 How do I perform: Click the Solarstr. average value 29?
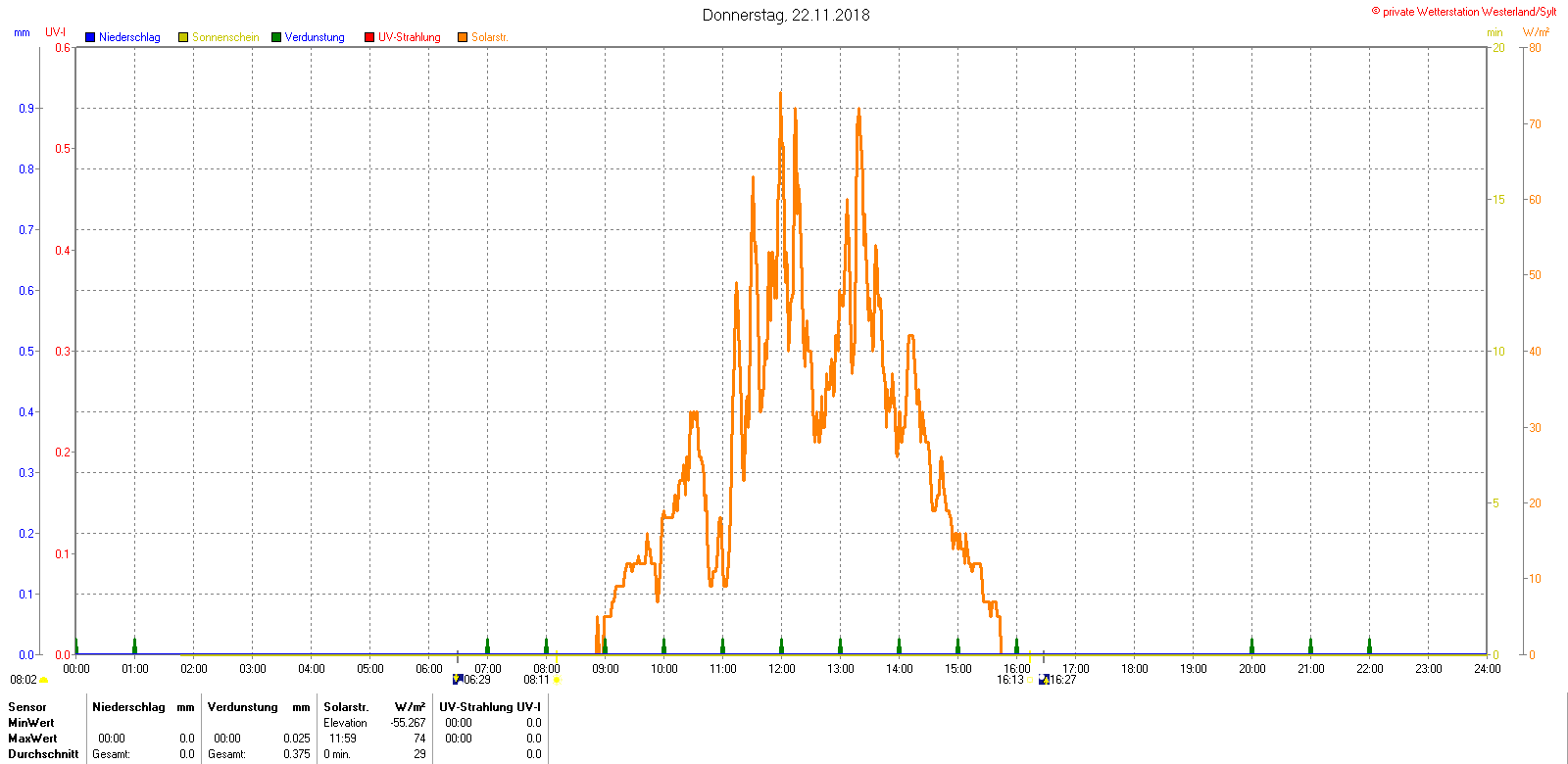419,754
